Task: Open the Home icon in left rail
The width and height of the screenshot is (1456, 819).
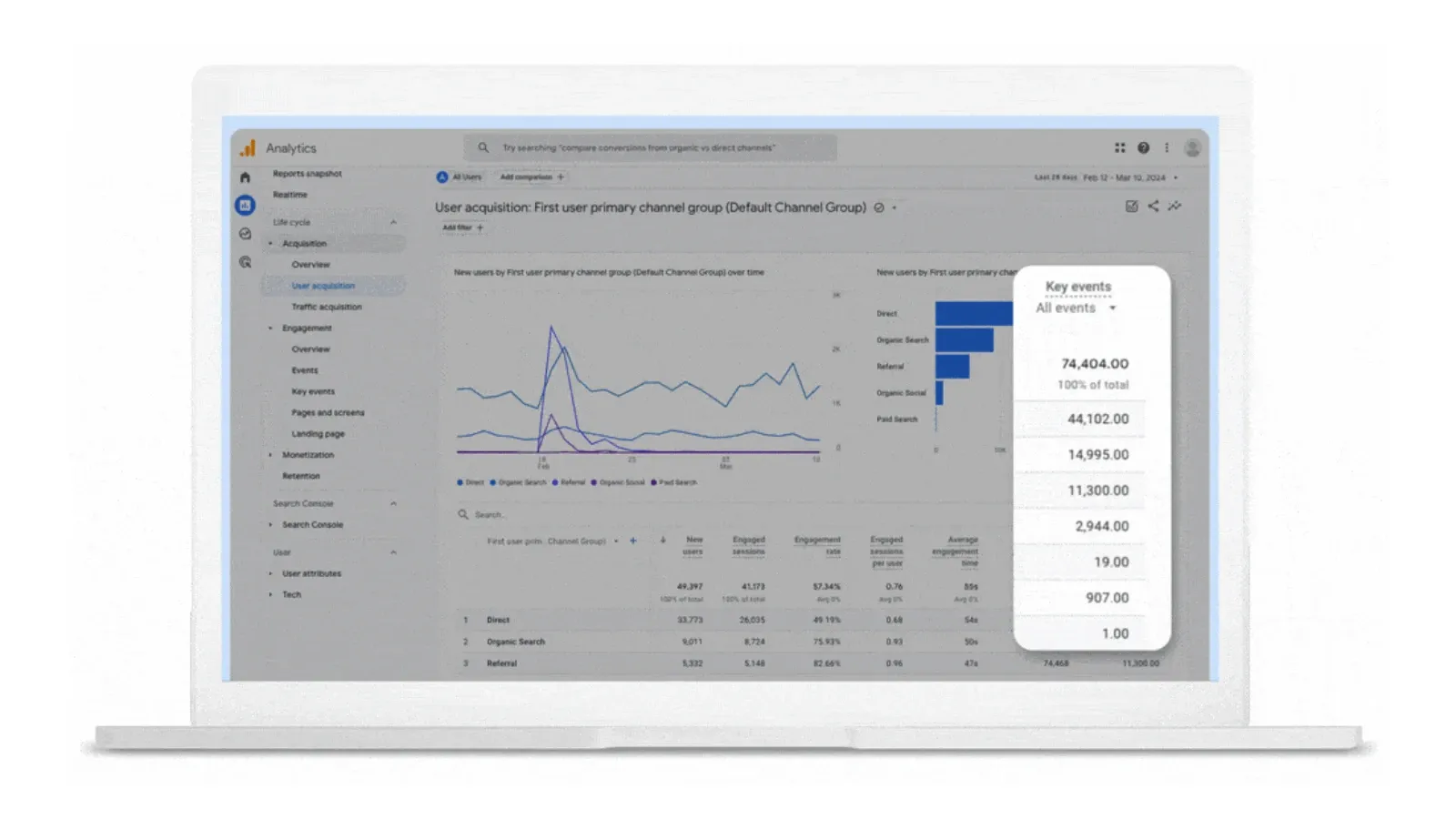Action: point(245,177)
